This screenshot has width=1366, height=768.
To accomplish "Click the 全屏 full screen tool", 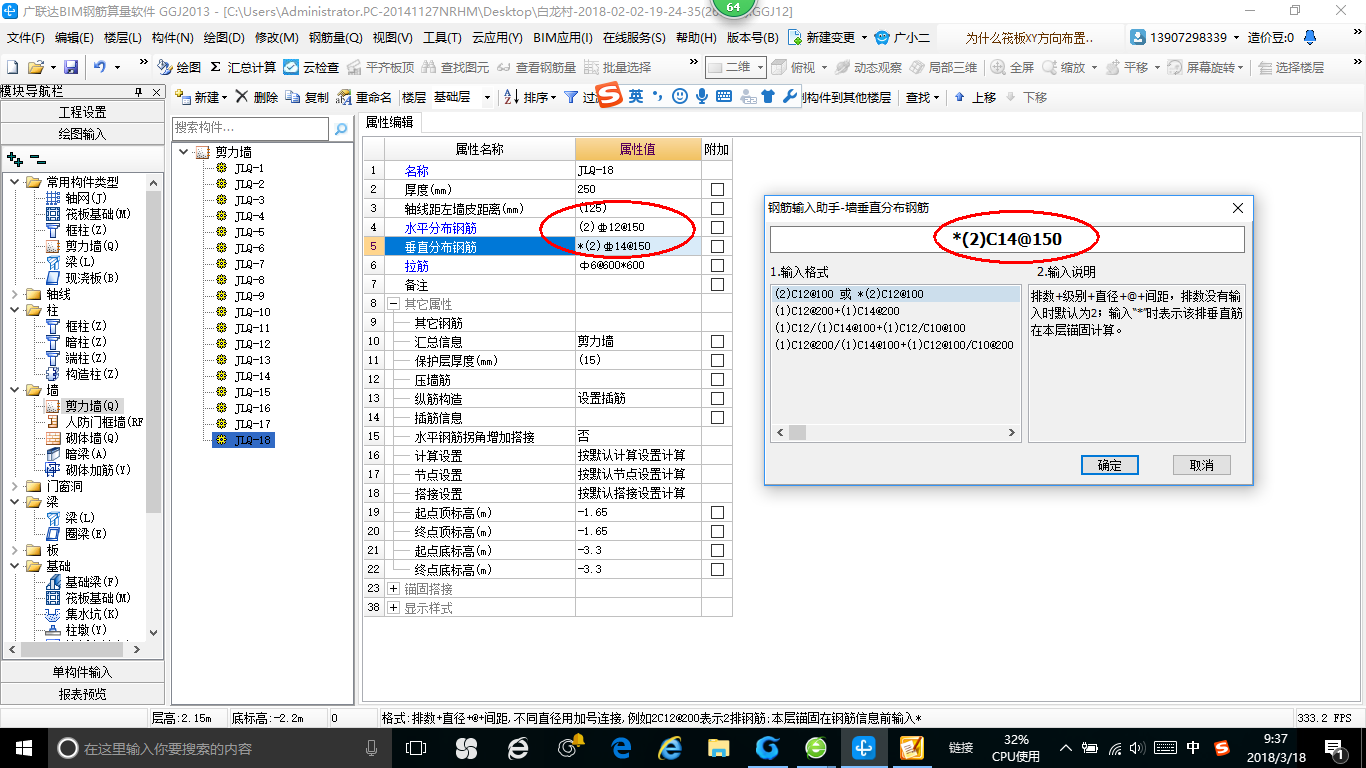I will coord(1012,67).
